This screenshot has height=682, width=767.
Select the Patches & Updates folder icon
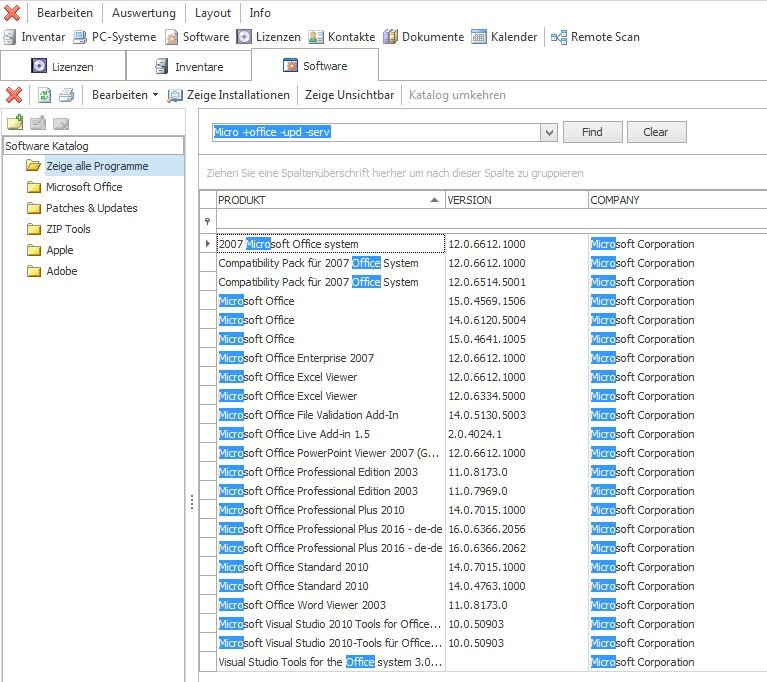click(x=34, y=208)
